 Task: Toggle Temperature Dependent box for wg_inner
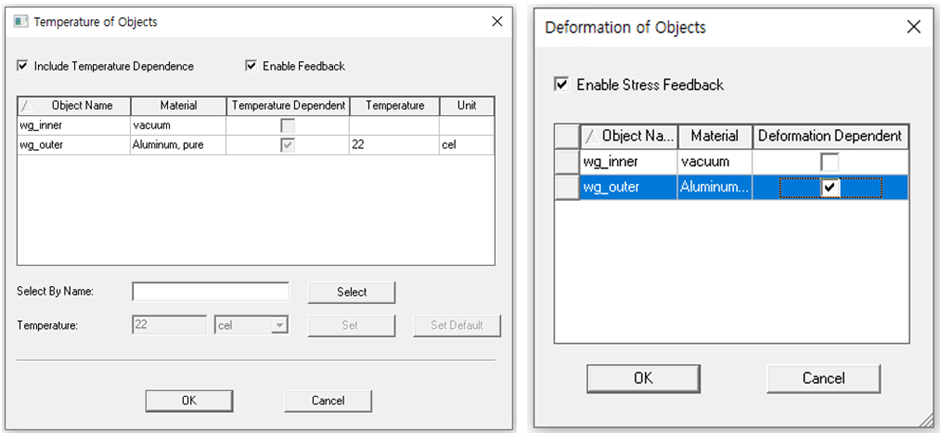point(288,125)
